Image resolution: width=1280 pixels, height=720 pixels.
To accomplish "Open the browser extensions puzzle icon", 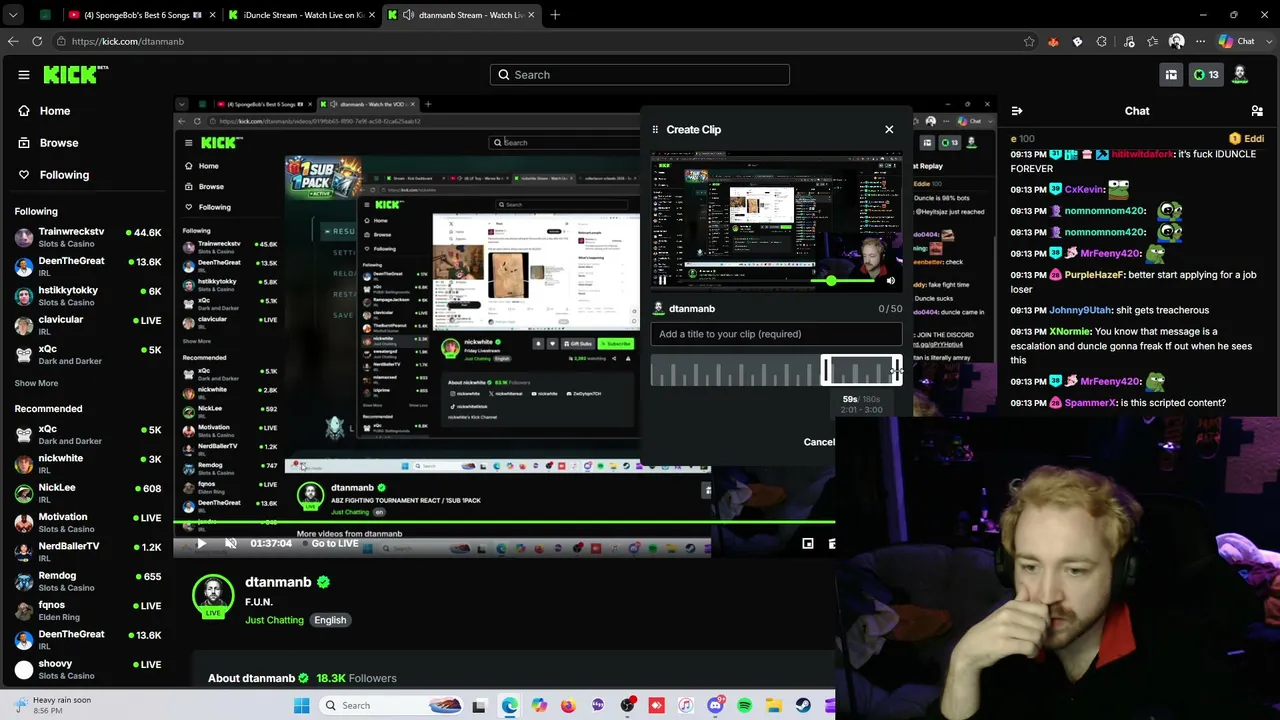I will point(1102,41).
